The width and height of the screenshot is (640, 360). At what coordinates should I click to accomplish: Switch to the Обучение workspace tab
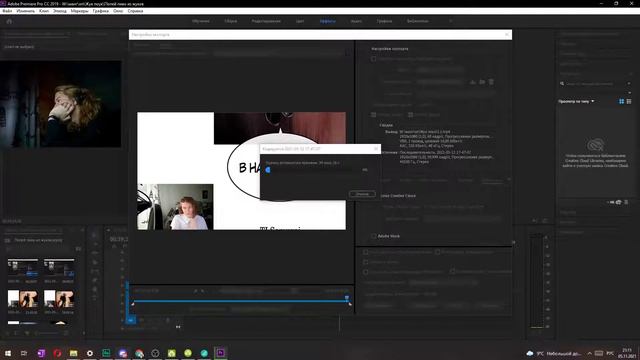(201, 21)
